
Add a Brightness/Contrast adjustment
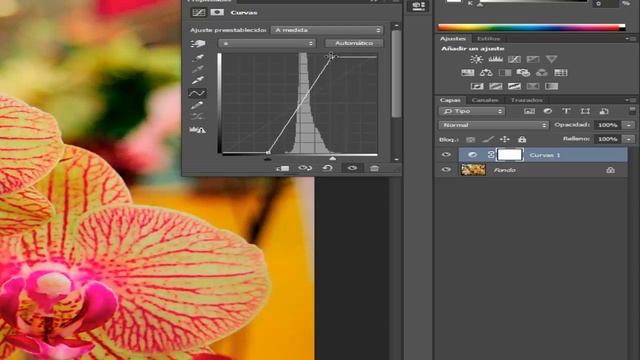[476, 59]
